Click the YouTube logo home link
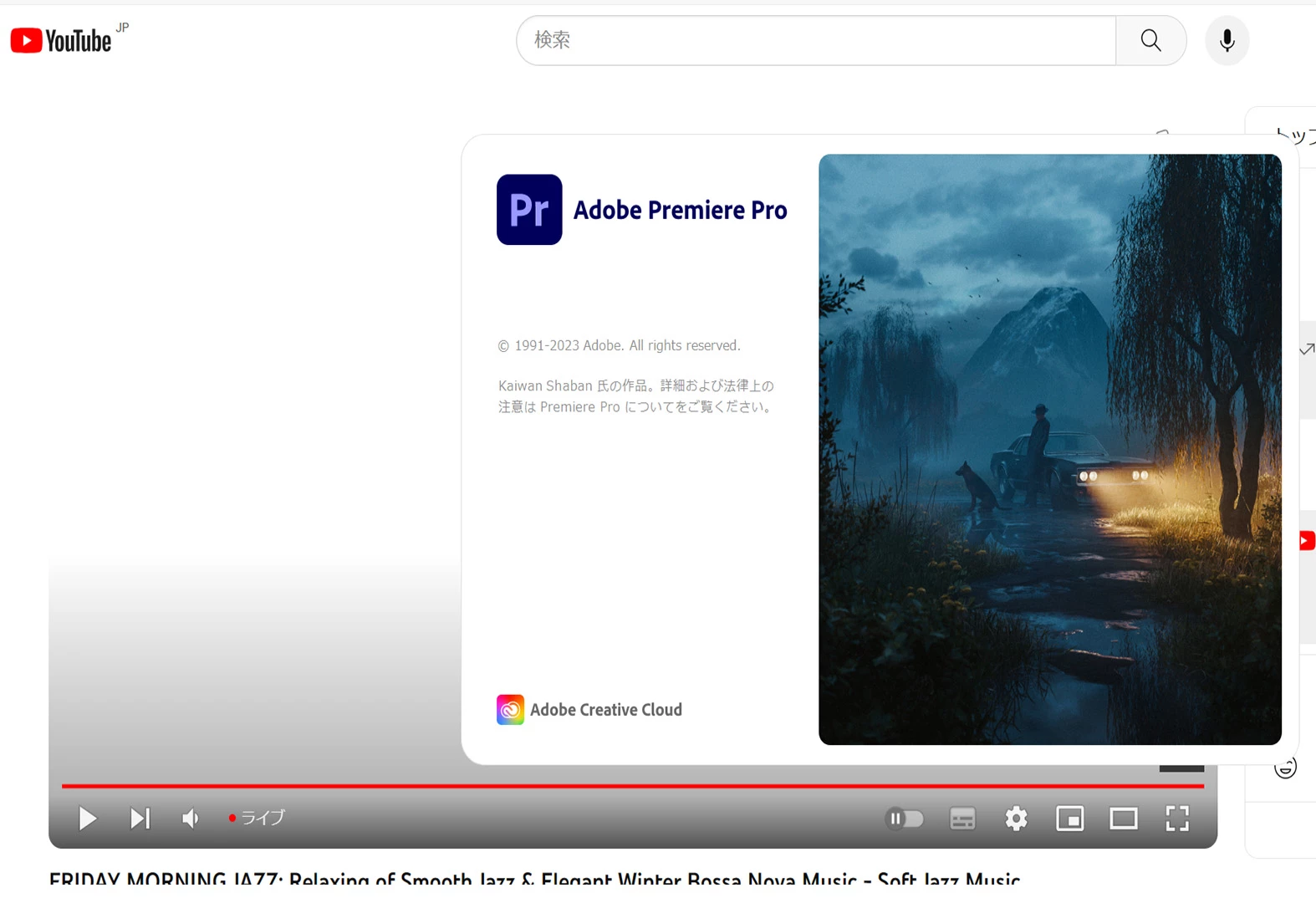The height and width of the screenshot is (903, 1316). pos(61,40)
